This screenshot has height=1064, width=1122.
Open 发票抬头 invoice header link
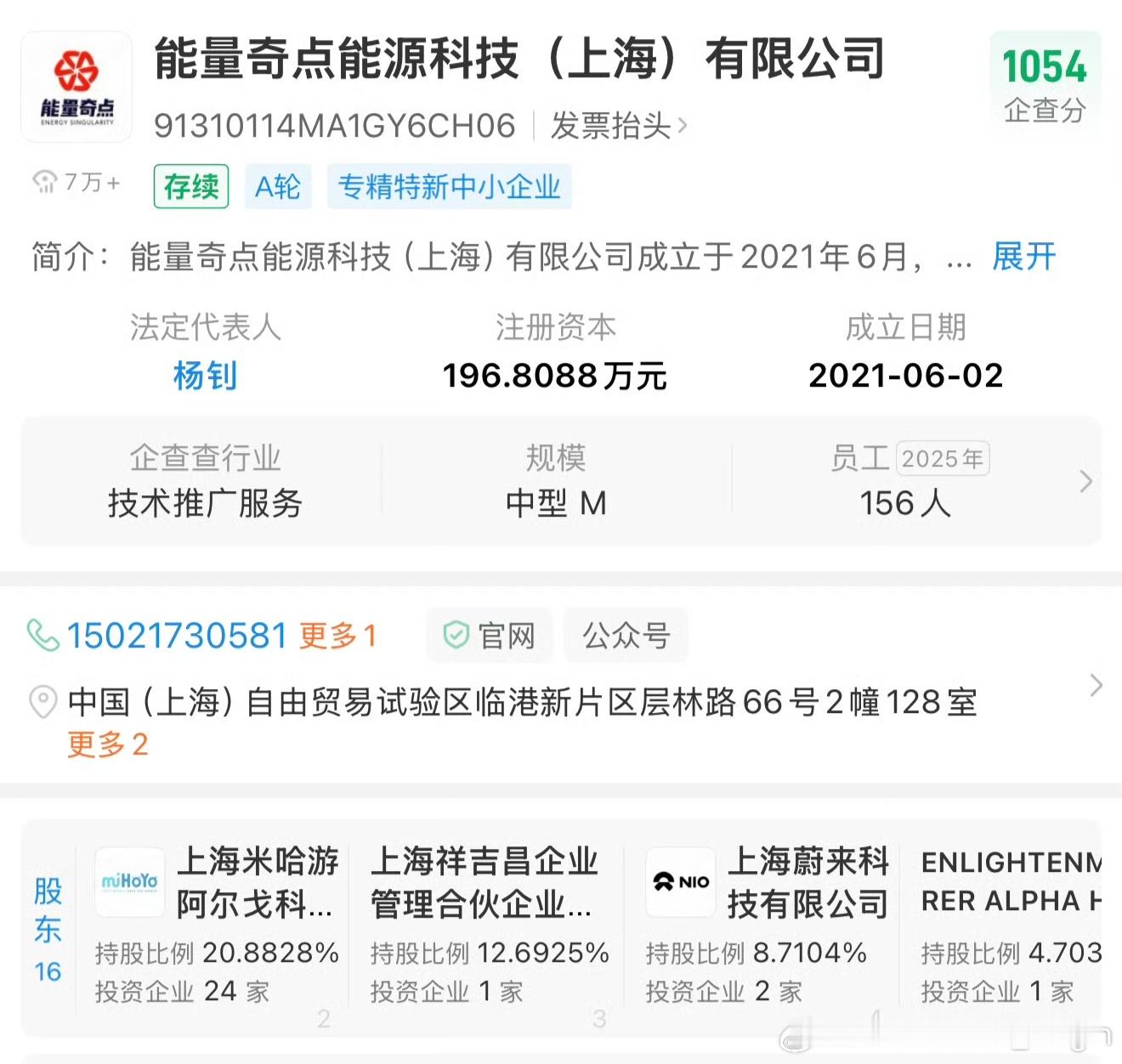[x=619, y=126]
